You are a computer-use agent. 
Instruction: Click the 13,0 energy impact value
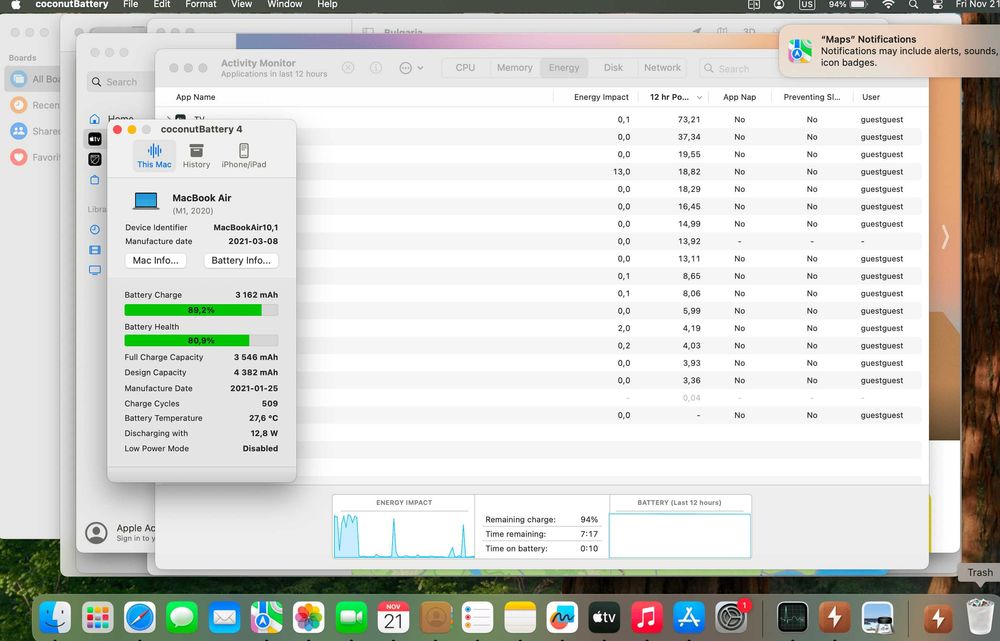[621, 172]
